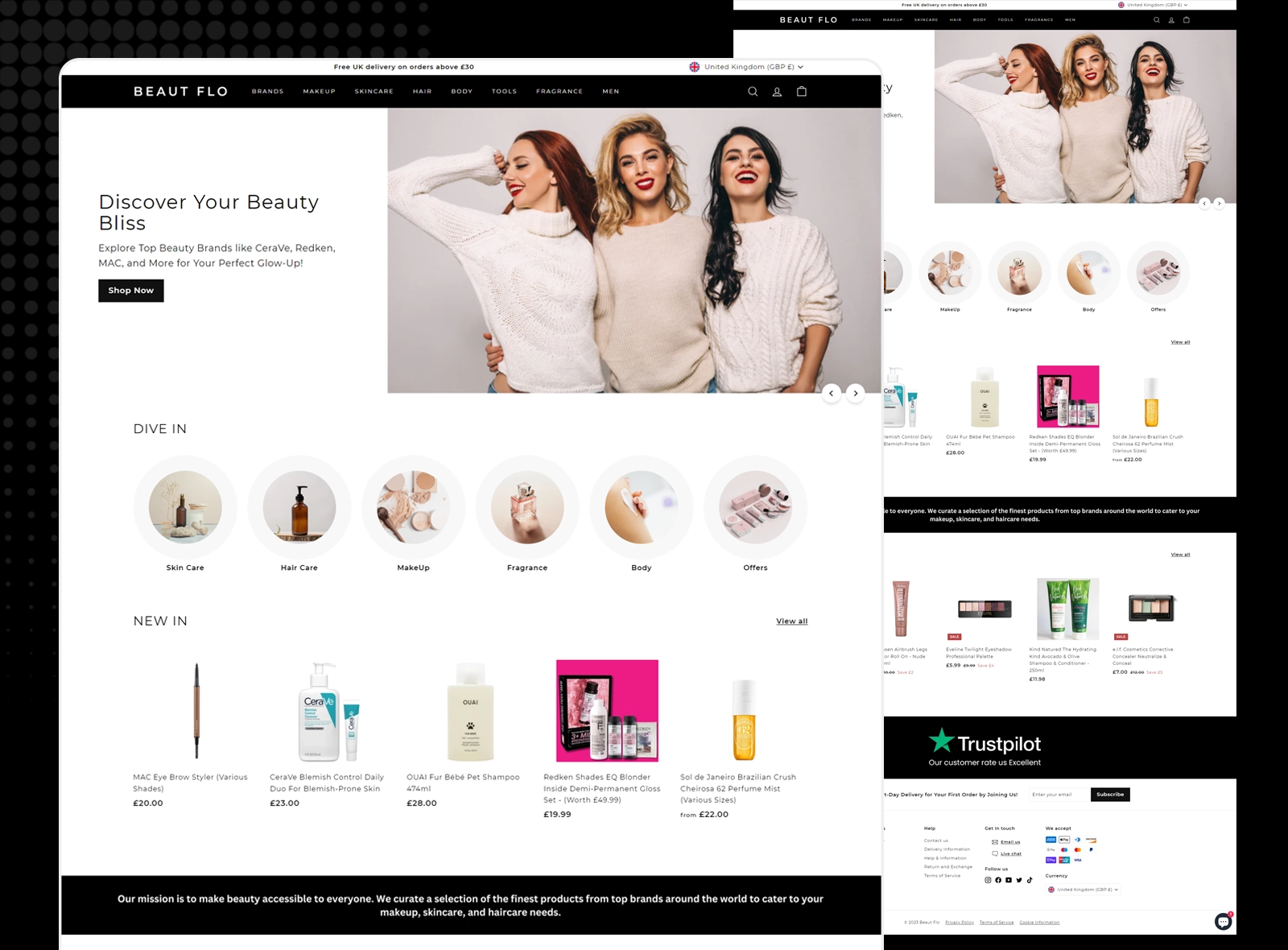Open Delivery Information under Help
Viewport: 1288px width, 950px height.
coord(947,849)
